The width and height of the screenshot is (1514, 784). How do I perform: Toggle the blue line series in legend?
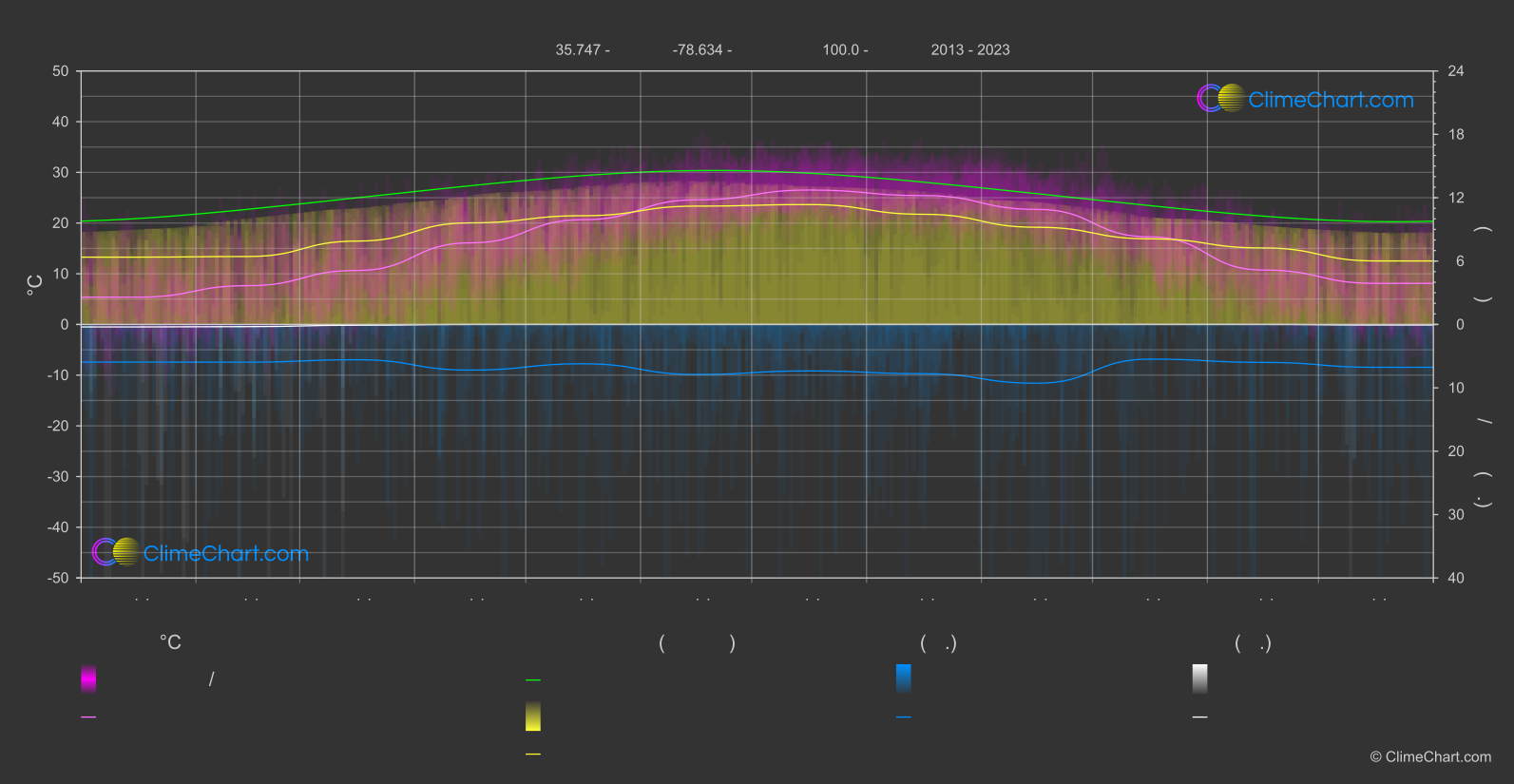(904, 717)
